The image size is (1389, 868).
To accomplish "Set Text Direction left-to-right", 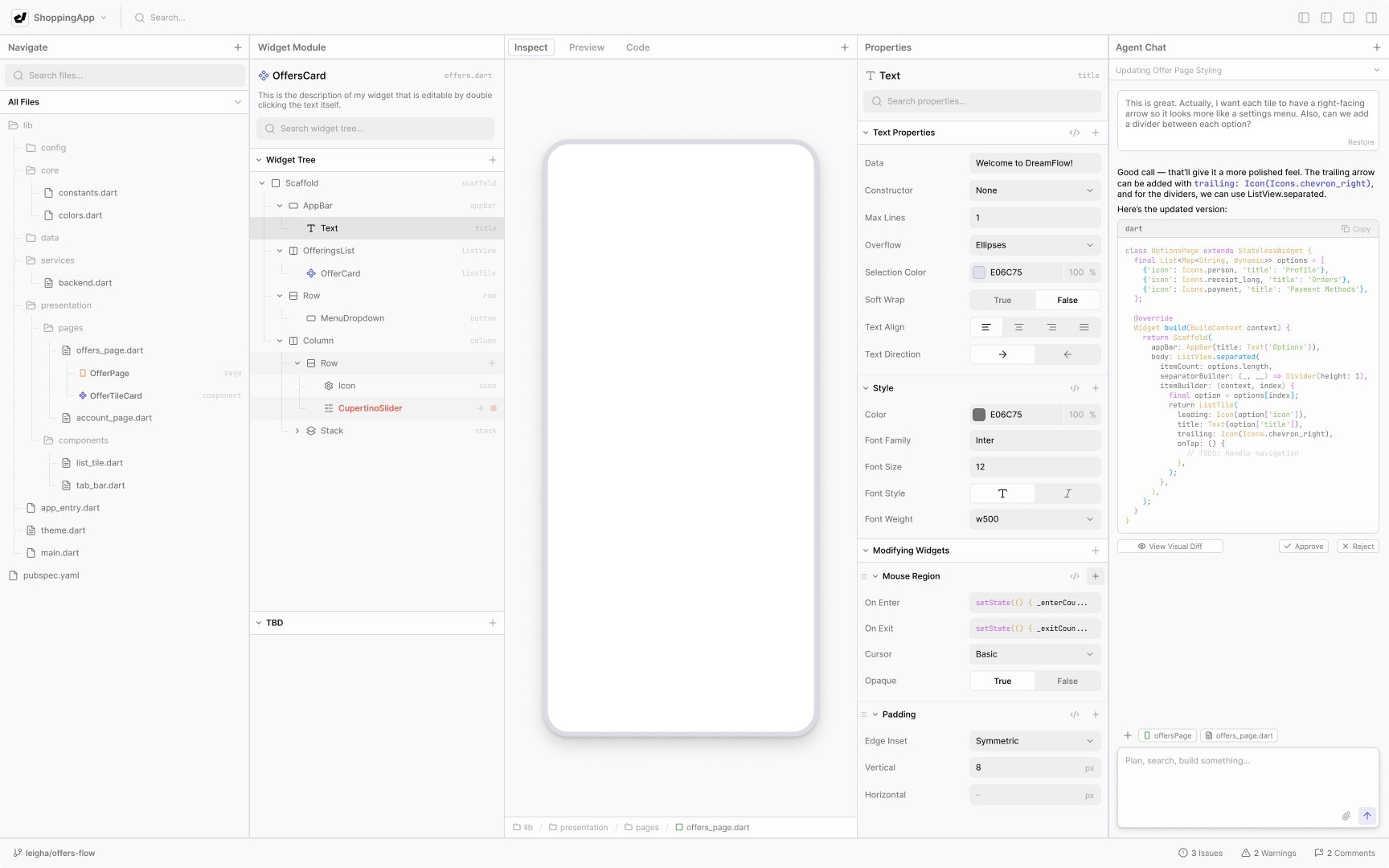I will 1002,354.
